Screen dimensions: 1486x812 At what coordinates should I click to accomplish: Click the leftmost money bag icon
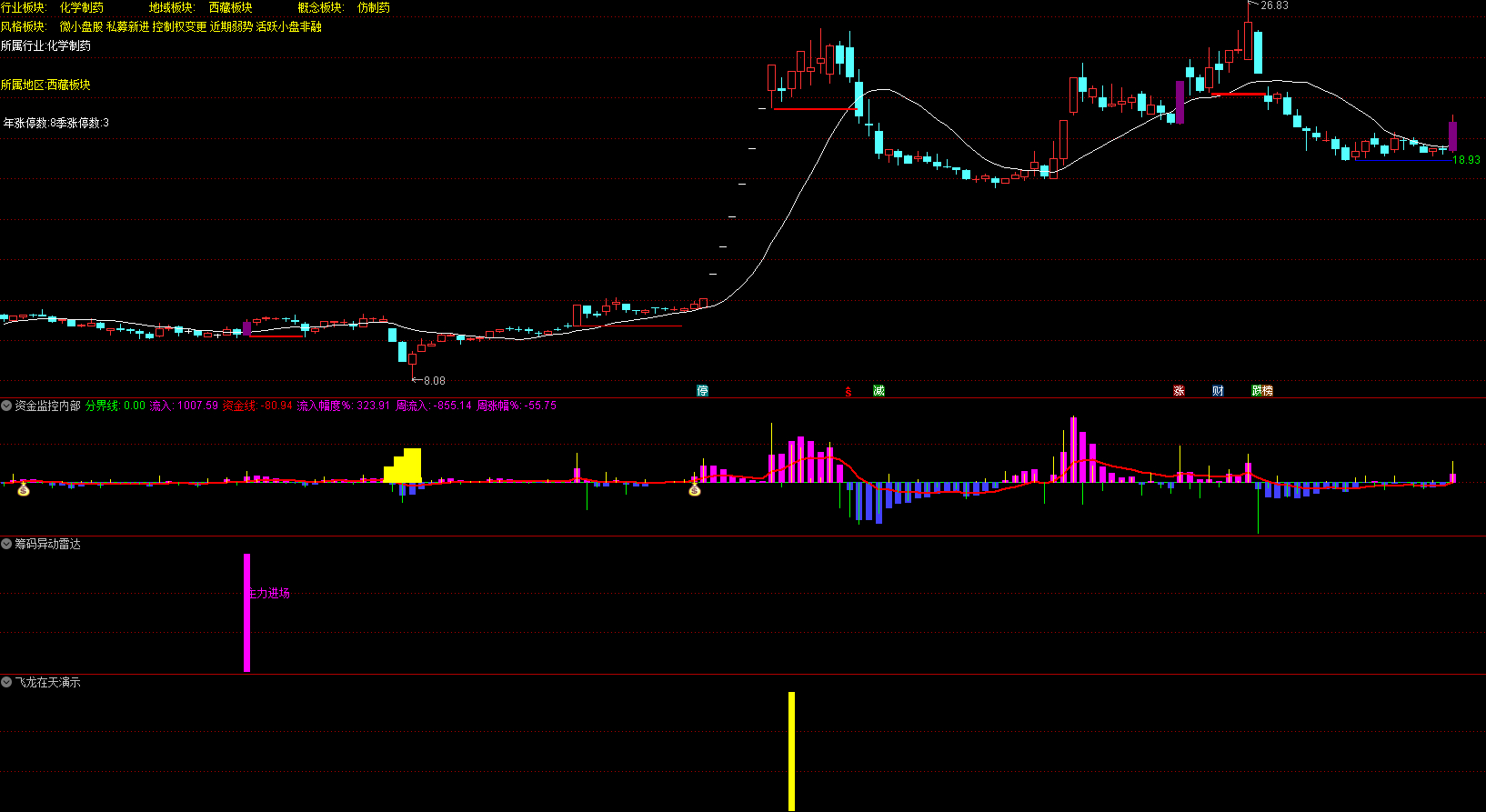24,490
